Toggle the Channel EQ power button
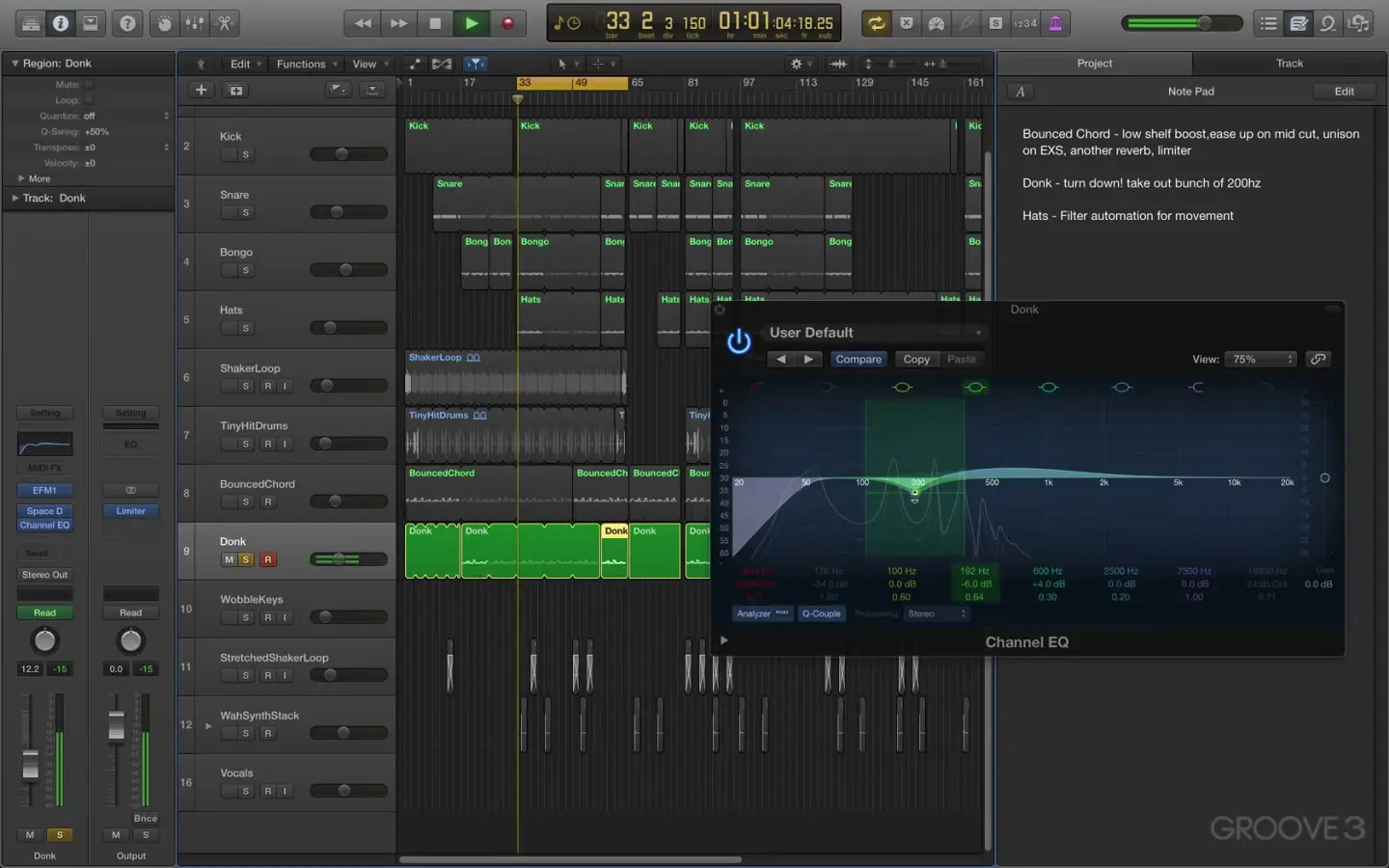1389x868 pixels. tap(739, 341)
